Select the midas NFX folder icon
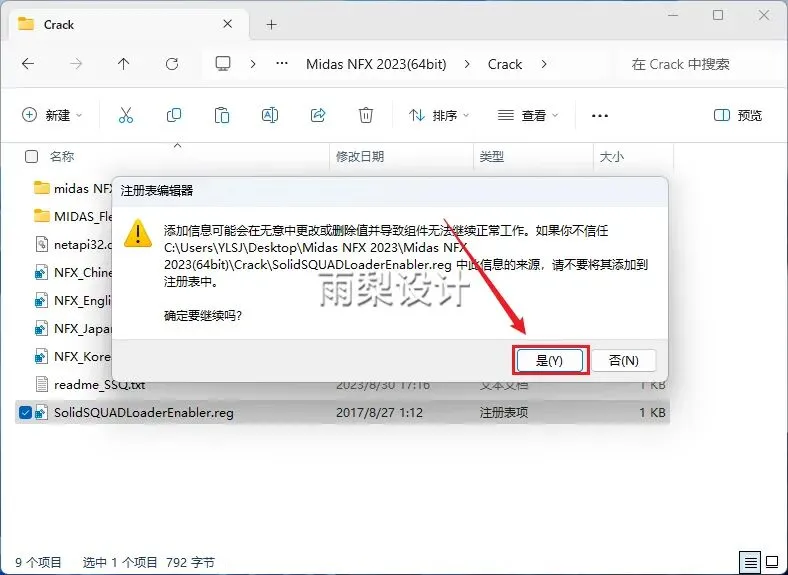Viewport: 788px width, 575px height. (x=42, y=188)
